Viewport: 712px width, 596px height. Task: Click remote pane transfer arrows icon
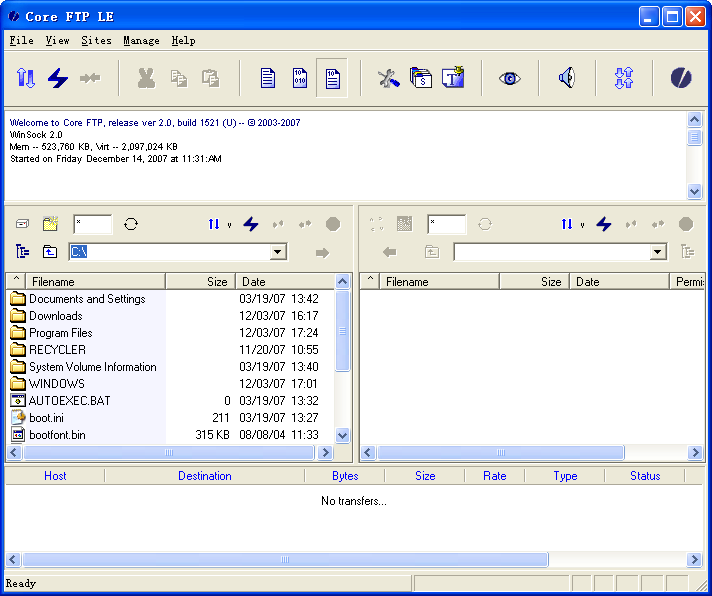[x=567, y=224]
